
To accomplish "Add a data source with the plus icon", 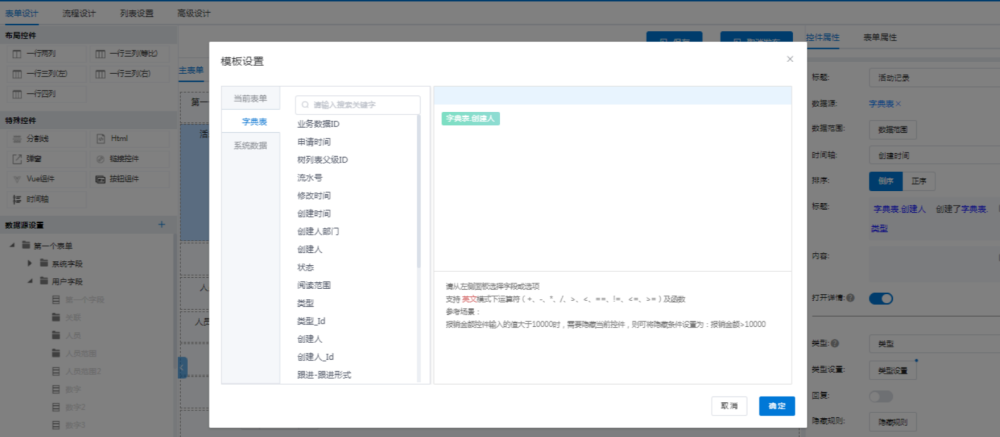I will [162, 225].
